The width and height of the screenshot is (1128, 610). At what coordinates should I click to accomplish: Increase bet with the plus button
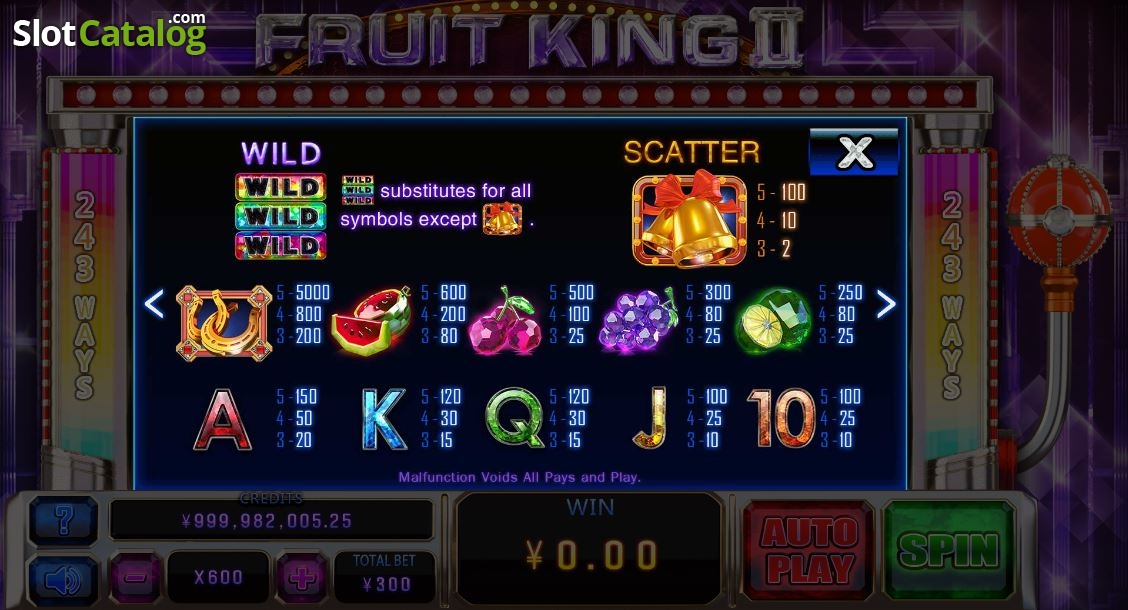(x=302, y=577)
